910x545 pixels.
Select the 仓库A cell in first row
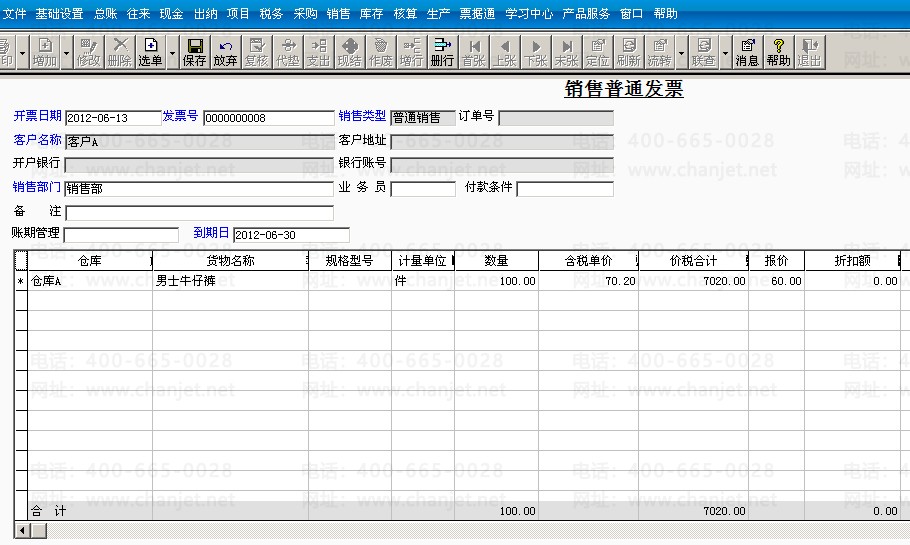click(x=90, y=281)
